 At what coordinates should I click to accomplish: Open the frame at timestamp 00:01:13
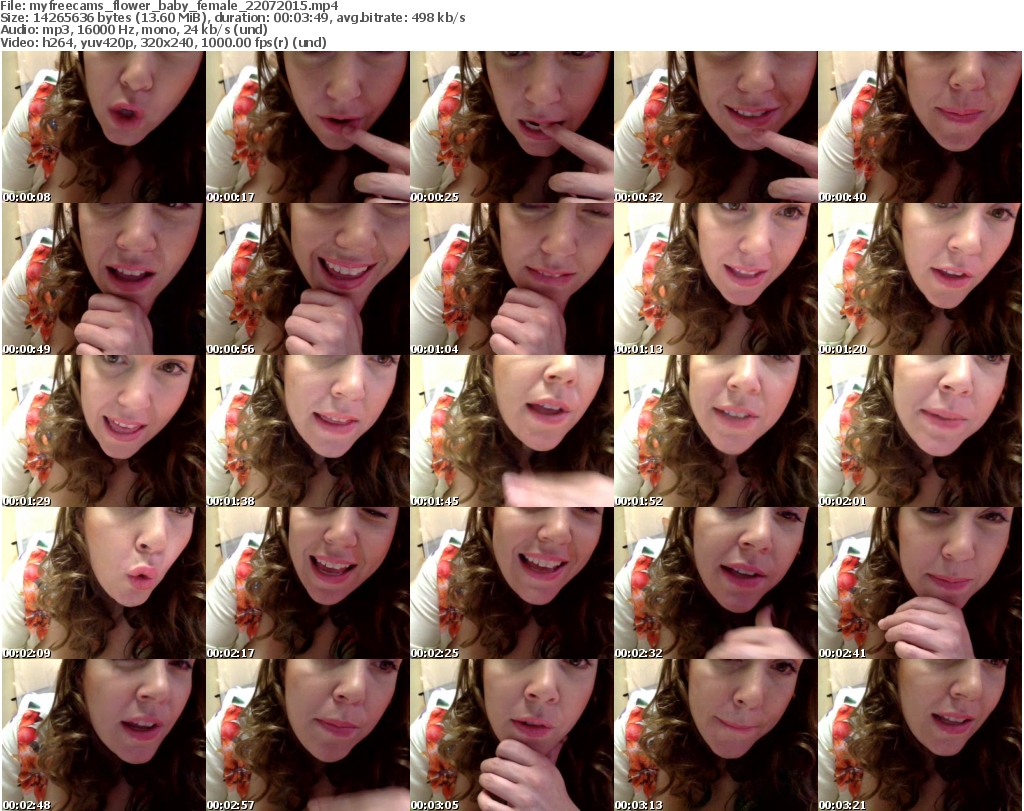pos(716,279)
